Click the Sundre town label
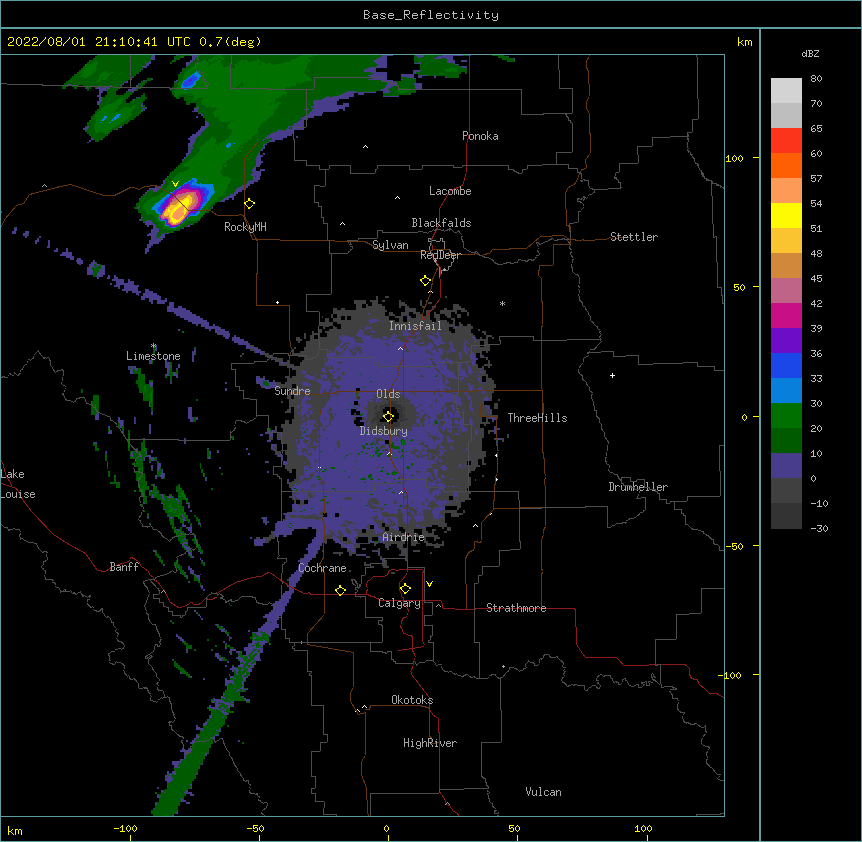 click(x=292, y=391)
